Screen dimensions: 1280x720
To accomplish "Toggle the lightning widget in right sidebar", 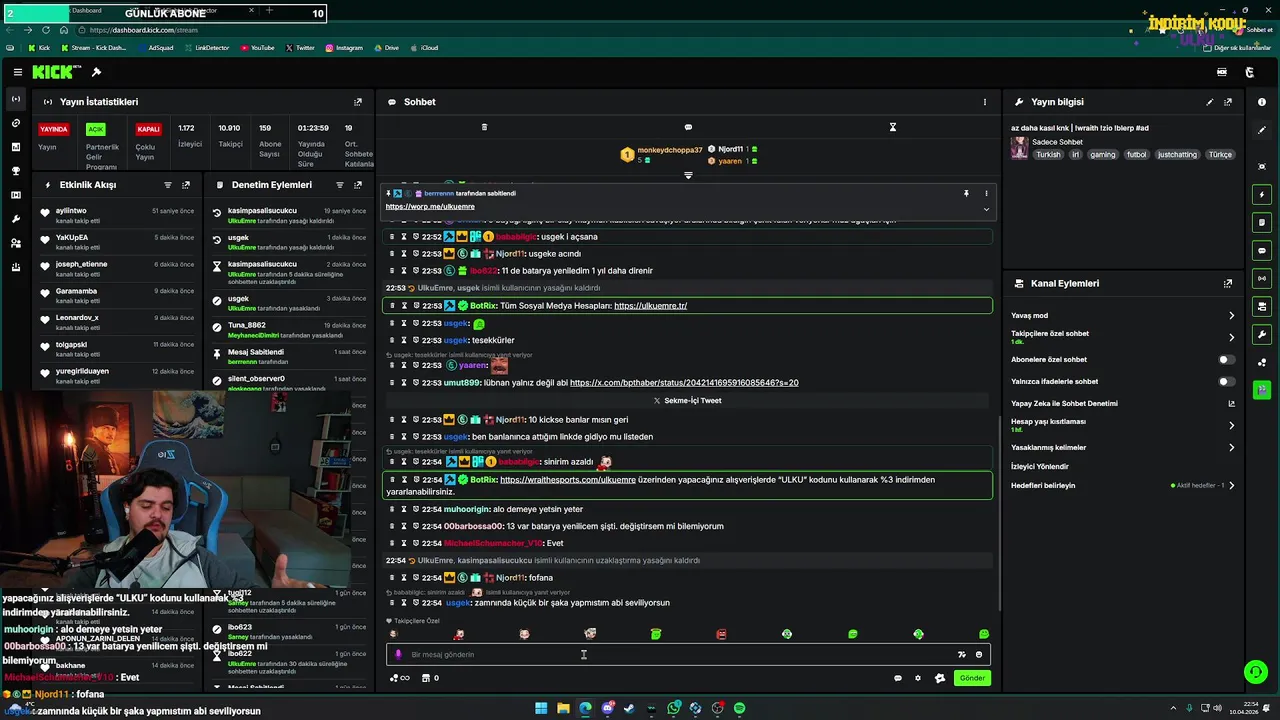I will tap(1262, 194).
